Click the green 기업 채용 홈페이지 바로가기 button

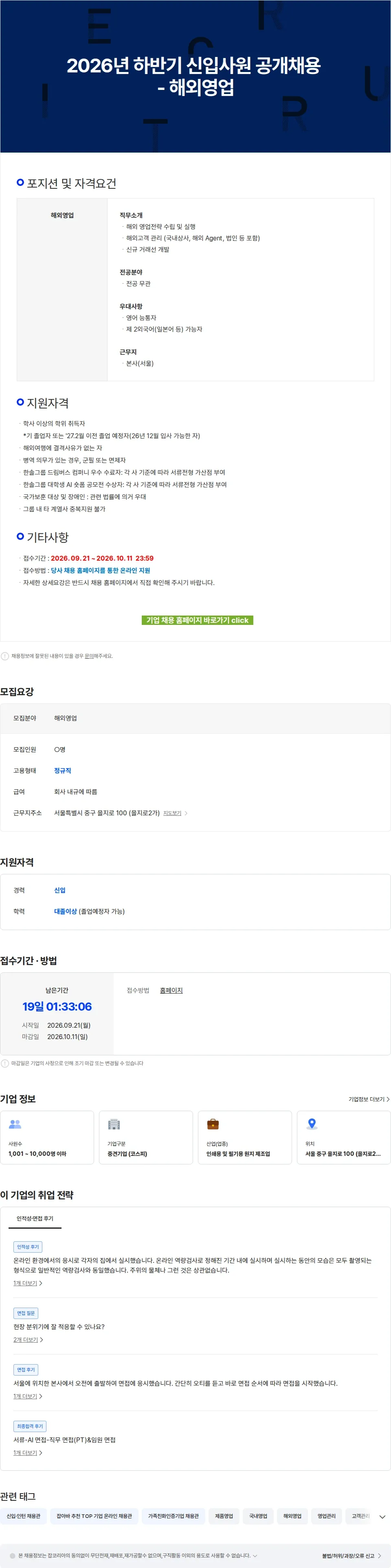point(197,620)
